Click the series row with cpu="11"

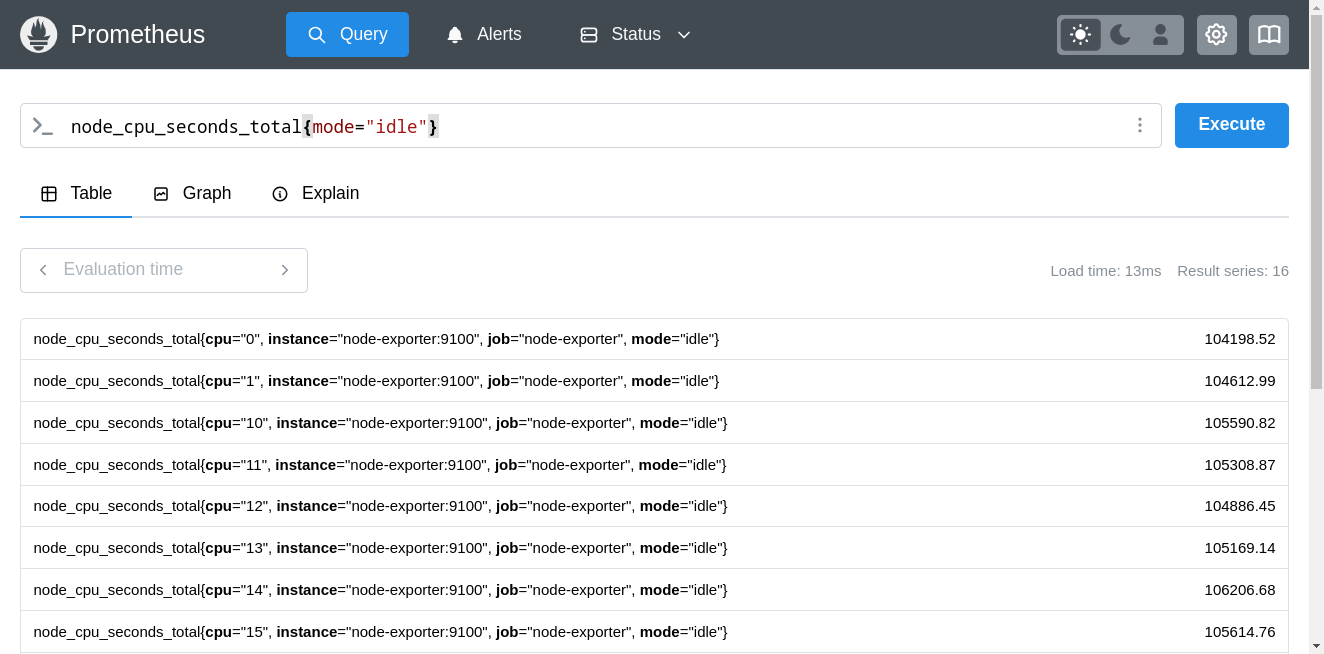[654, 465]
